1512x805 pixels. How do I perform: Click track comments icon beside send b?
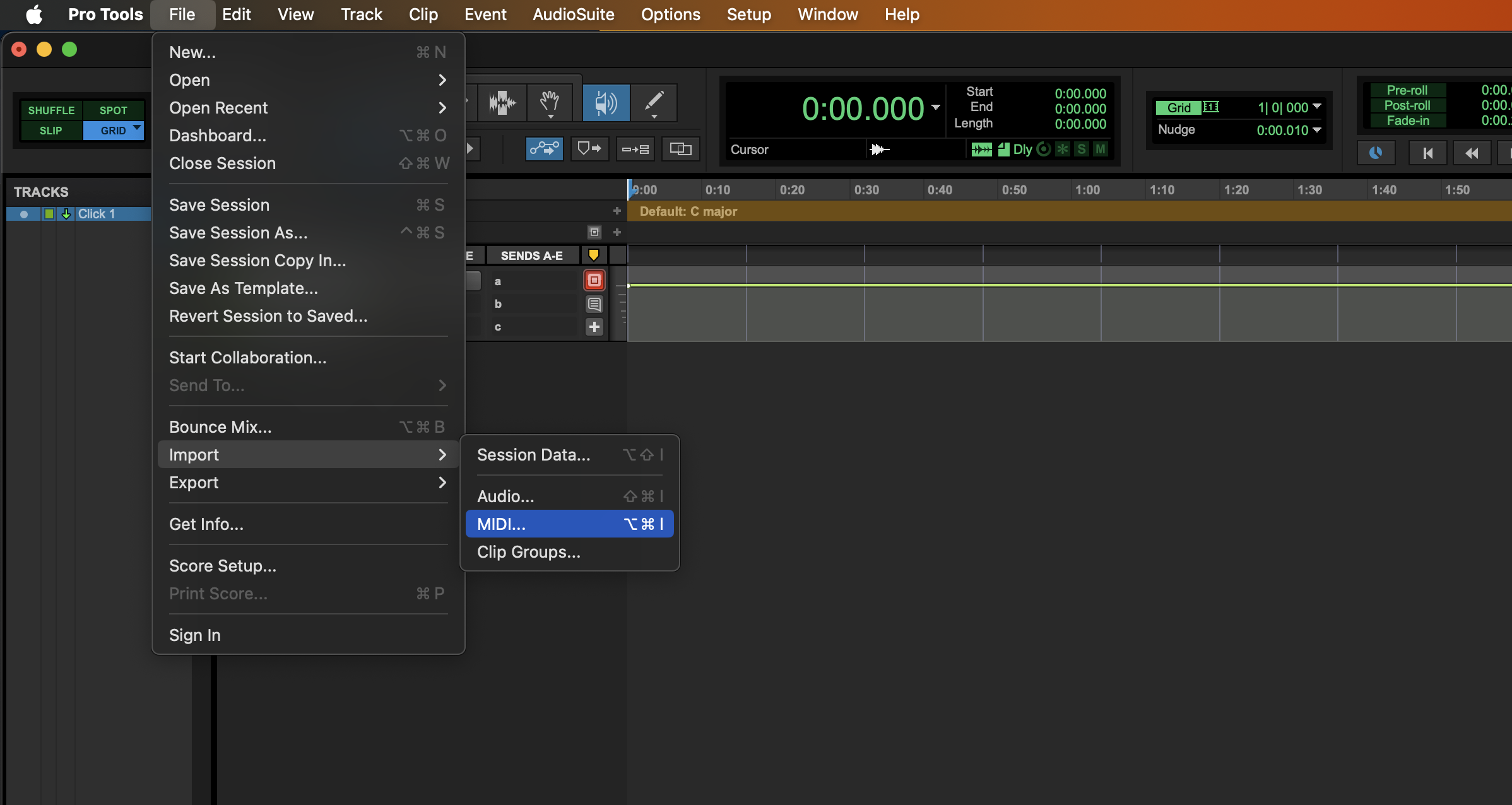[x=594, y=304]
